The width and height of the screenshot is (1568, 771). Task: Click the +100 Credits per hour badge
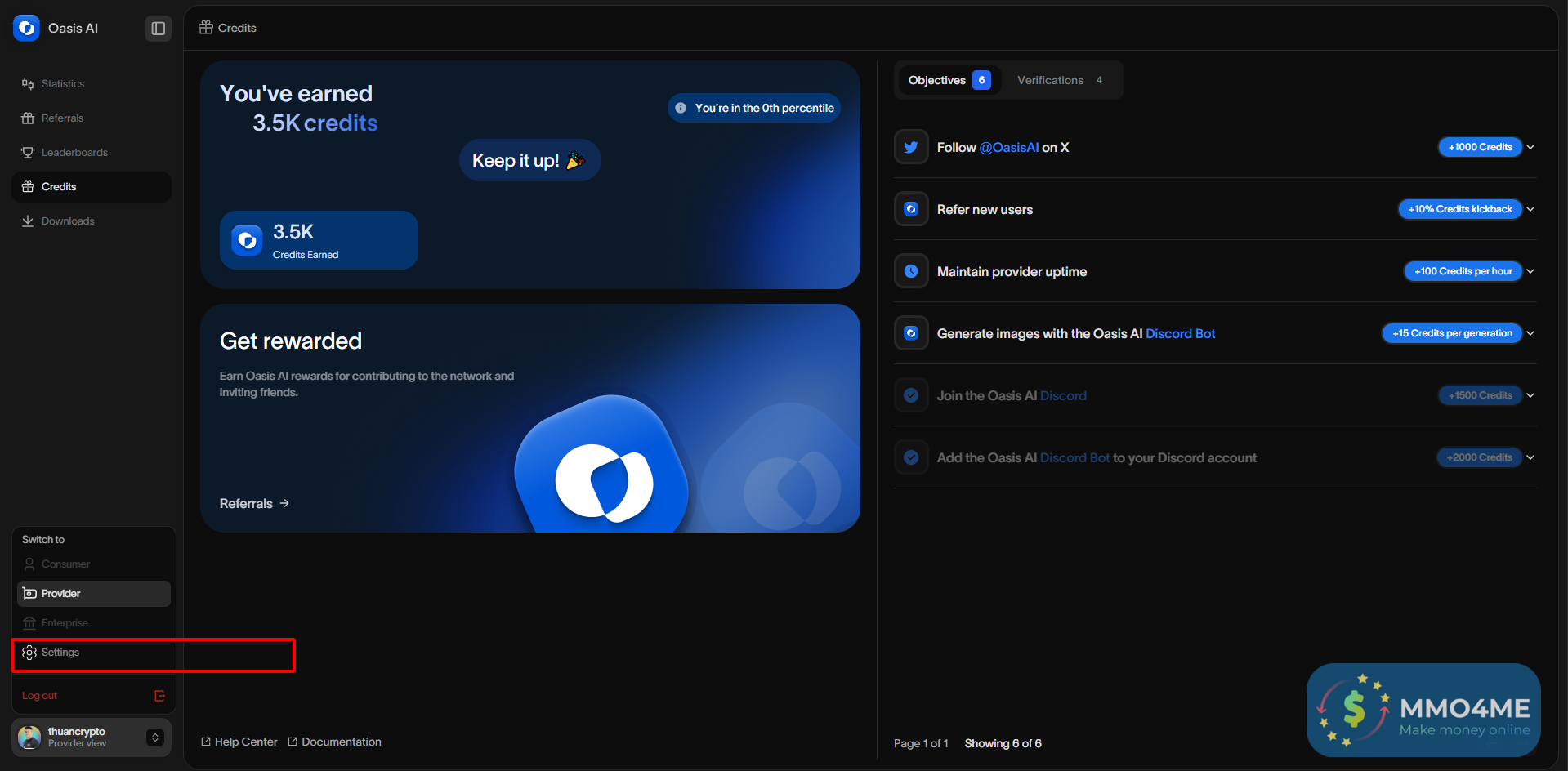click(1463, 271)
